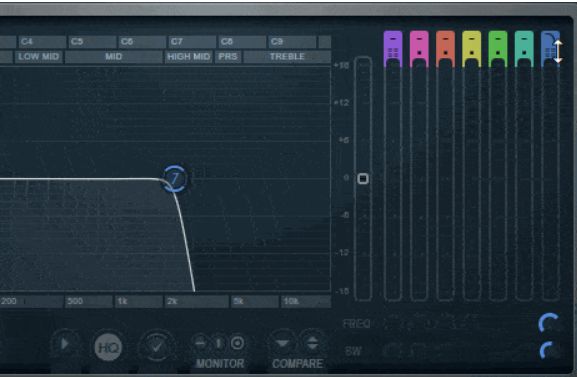Click the MONITOR label
Screen dimensions: 577x377
point(220,364)
